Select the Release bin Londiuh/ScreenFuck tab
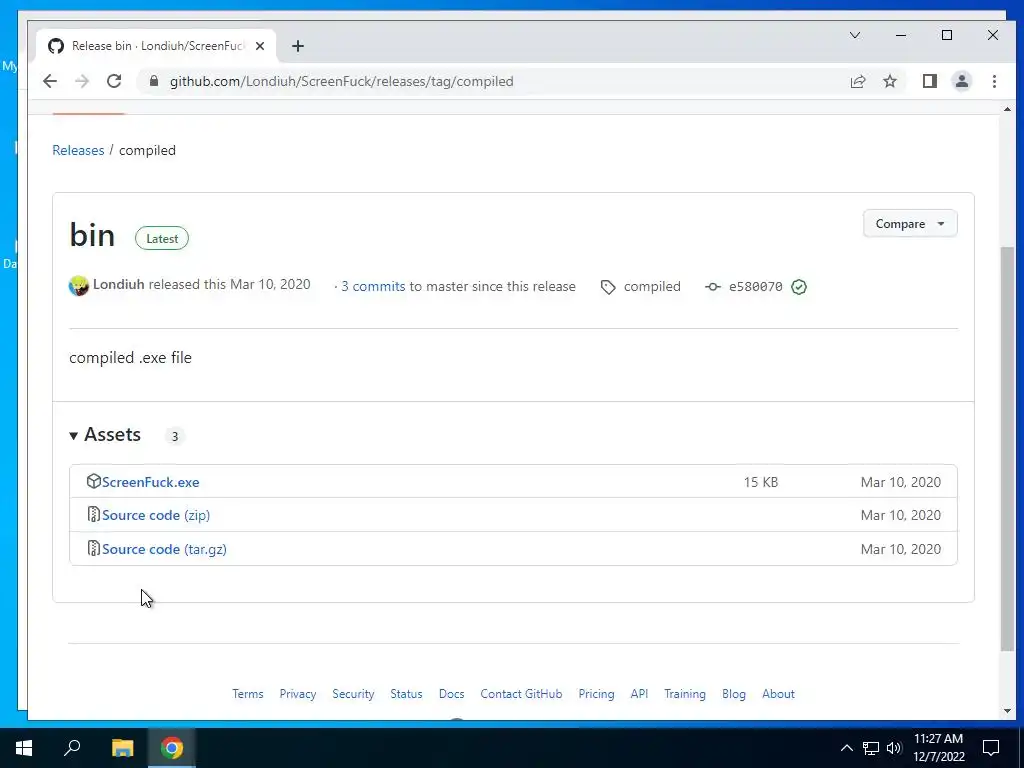The height and width of the screenshot is (768, 1024). pos(157,46)
